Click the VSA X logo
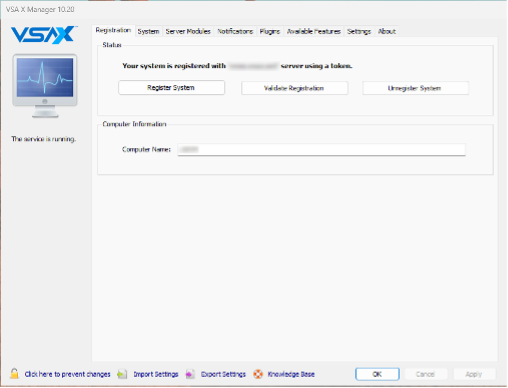Image resolution: width=508 pixels, height=388 pixels. (x=44, y=35)
